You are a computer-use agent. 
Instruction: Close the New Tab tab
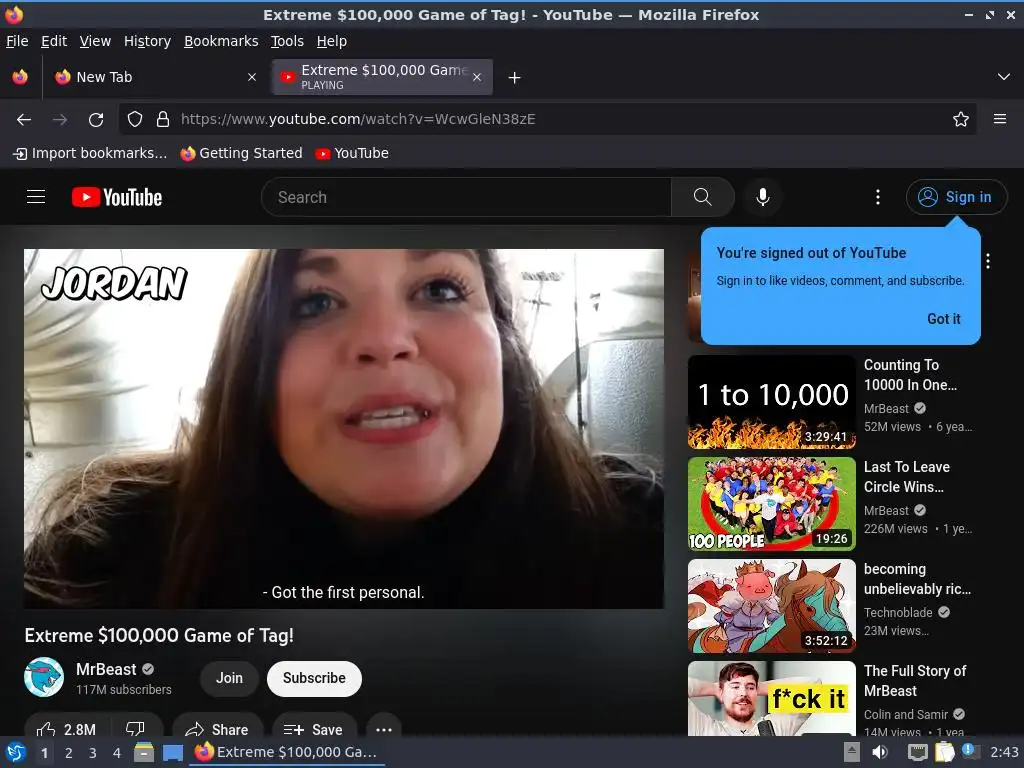tap(252, 77)
